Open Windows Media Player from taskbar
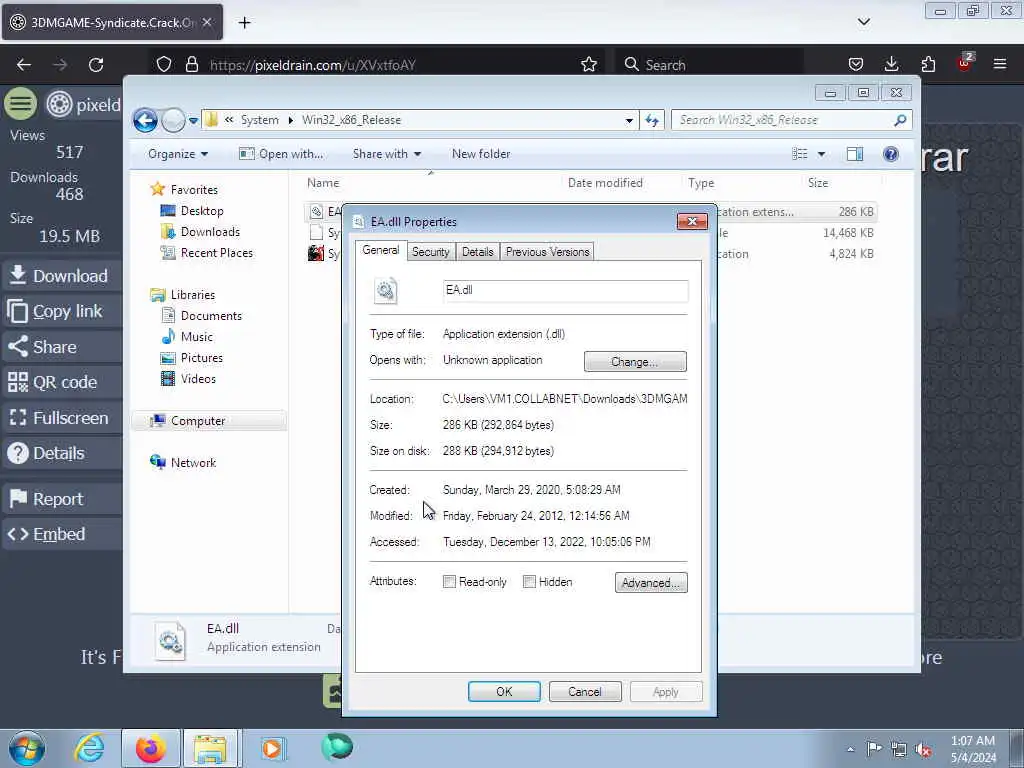Image resolution: width=1024 pixels, height=768 pixels. (x=272, y=748)
